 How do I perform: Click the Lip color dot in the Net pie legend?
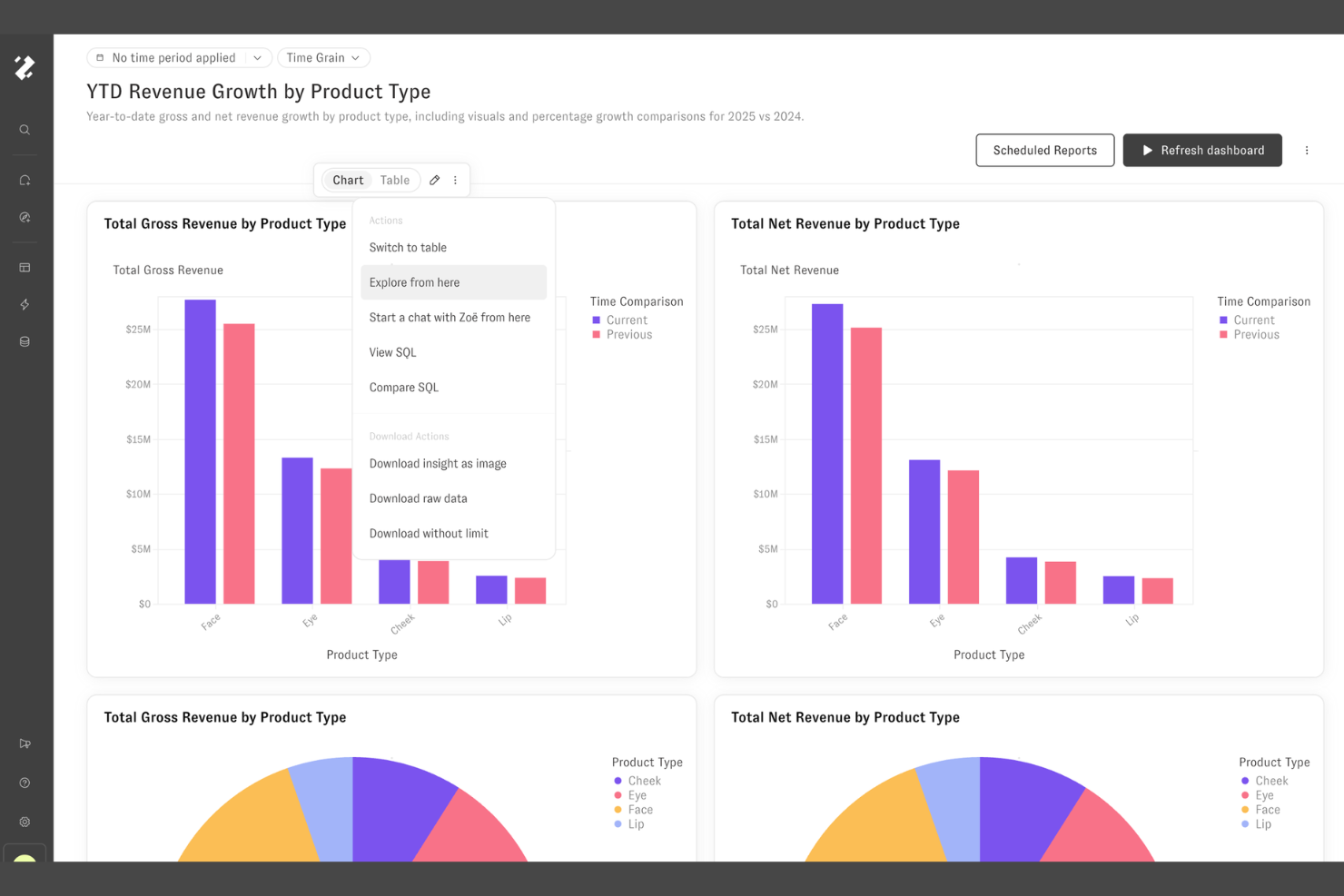[x=1245, y=824]
